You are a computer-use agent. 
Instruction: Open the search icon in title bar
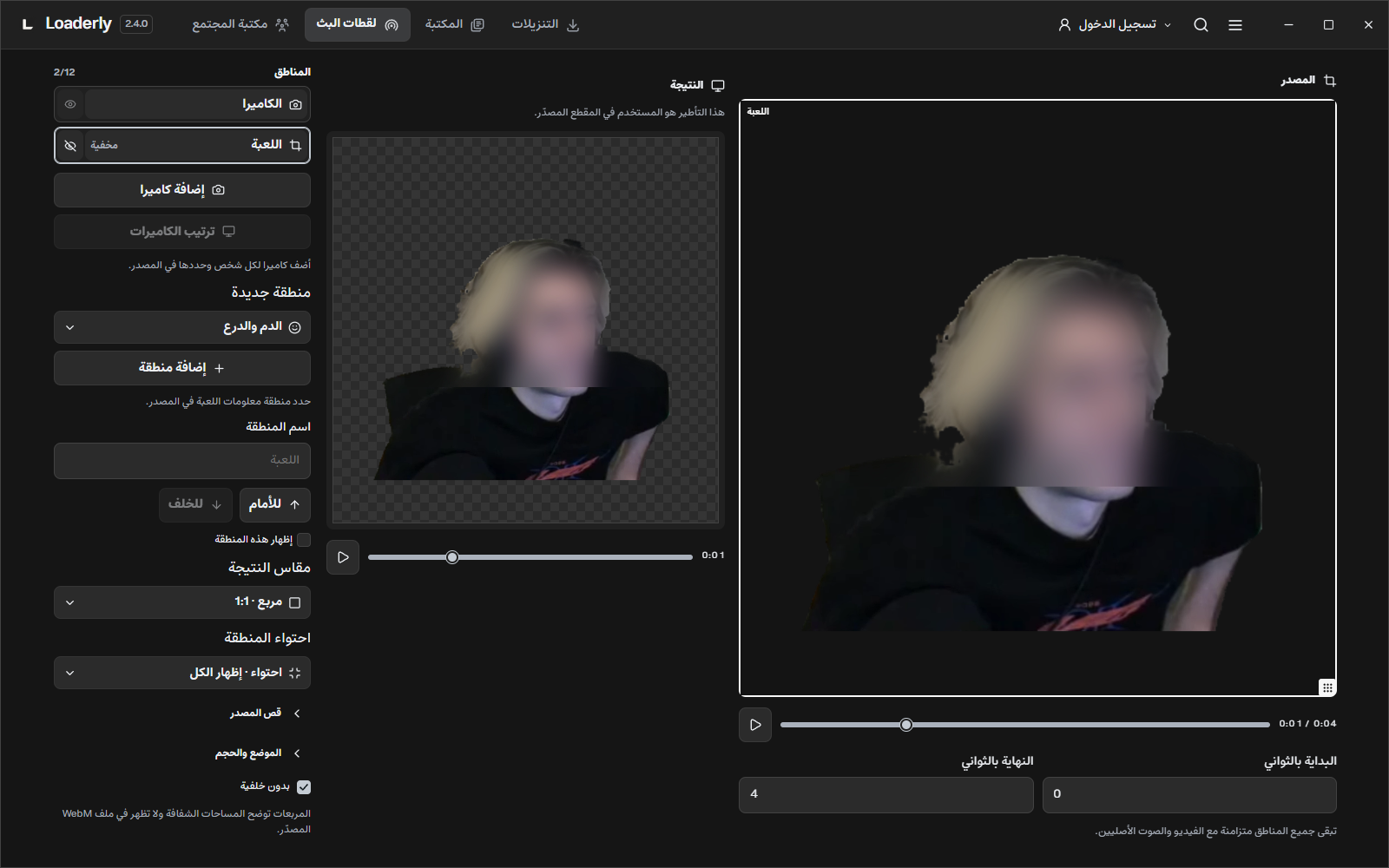tap(1201, 25)
